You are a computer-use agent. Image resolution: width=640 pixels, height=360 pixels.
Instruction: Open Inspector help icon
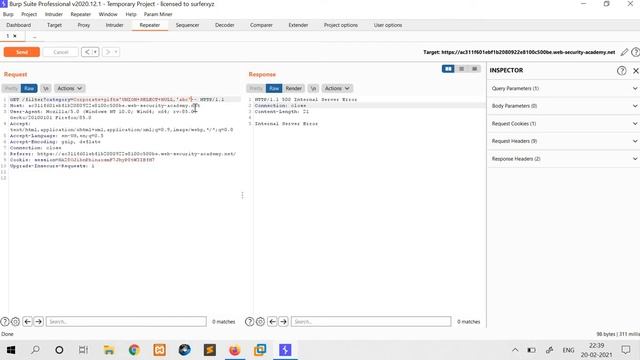coord(621,71)
